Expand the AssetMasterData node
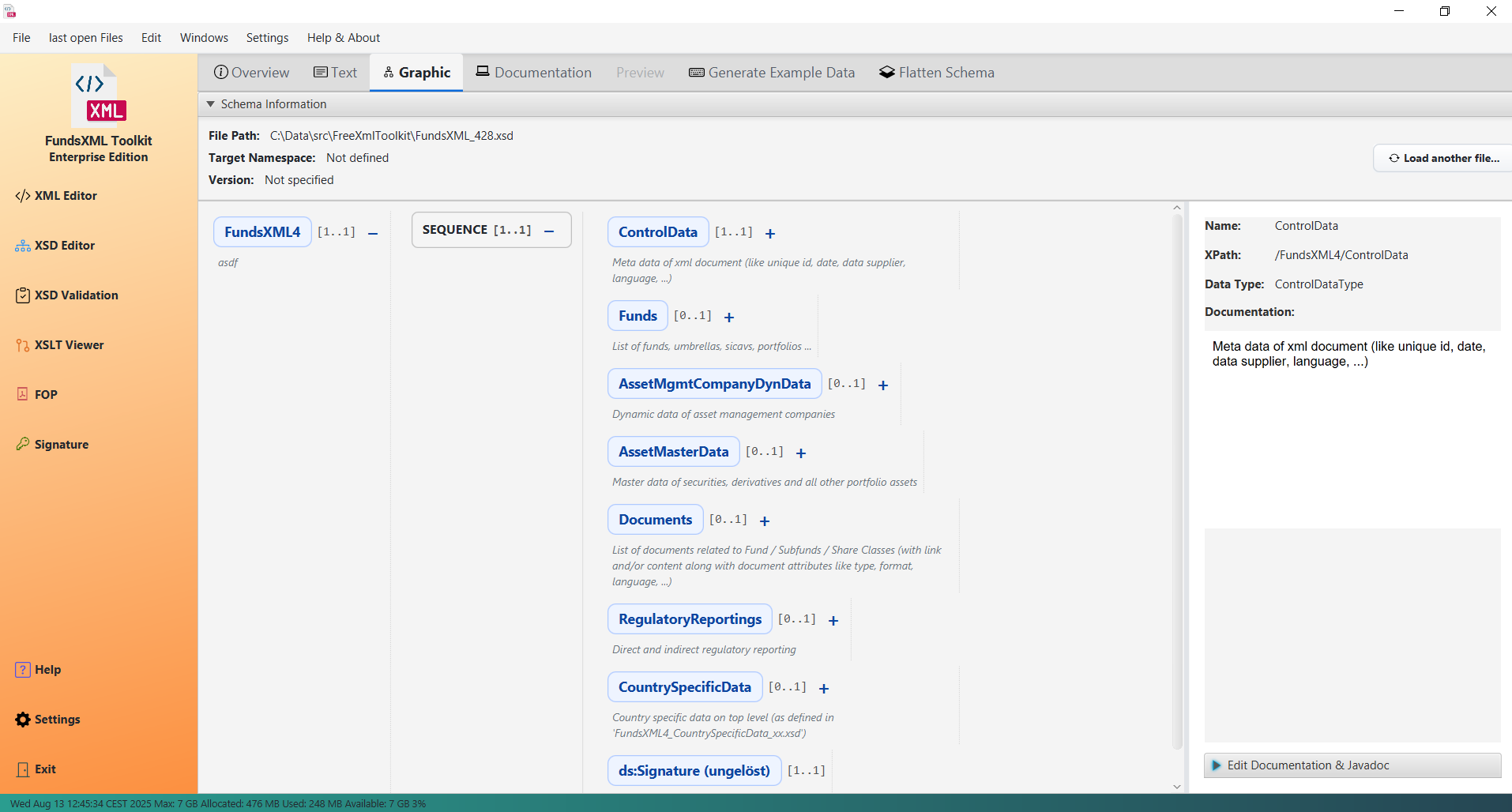This screenshot has width=1512, height=812. [801, 453]
